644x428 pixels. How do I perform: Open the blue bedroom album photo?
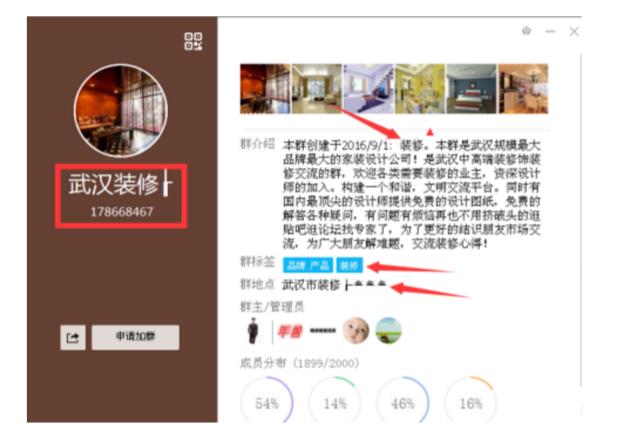472,89
